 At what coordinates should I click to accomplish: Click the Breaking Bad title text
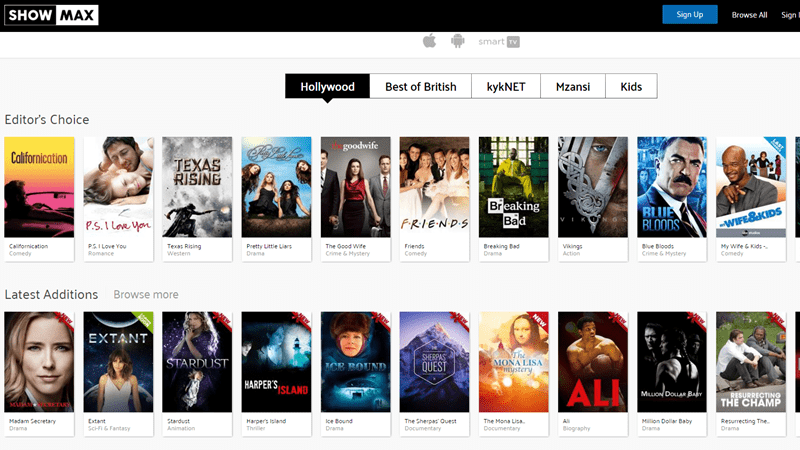[502, 246]
